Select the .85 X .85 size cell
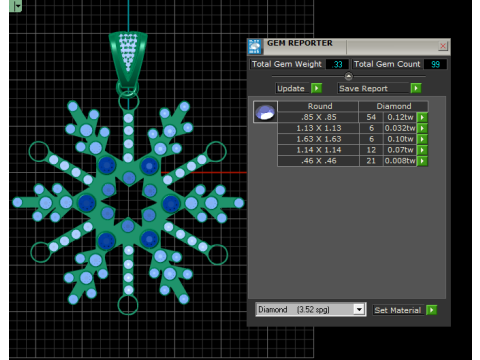The image size is (480, 360). point(319,117)
